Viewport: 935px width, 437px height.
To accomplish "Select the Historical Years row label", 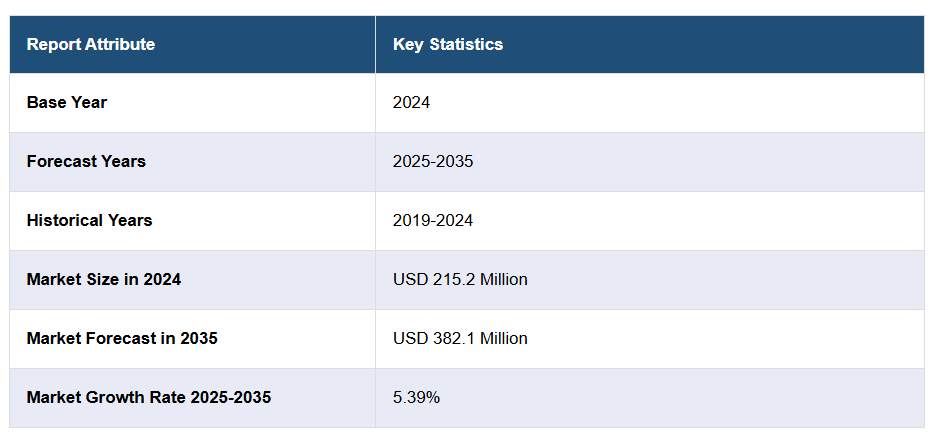I will 90,220.
